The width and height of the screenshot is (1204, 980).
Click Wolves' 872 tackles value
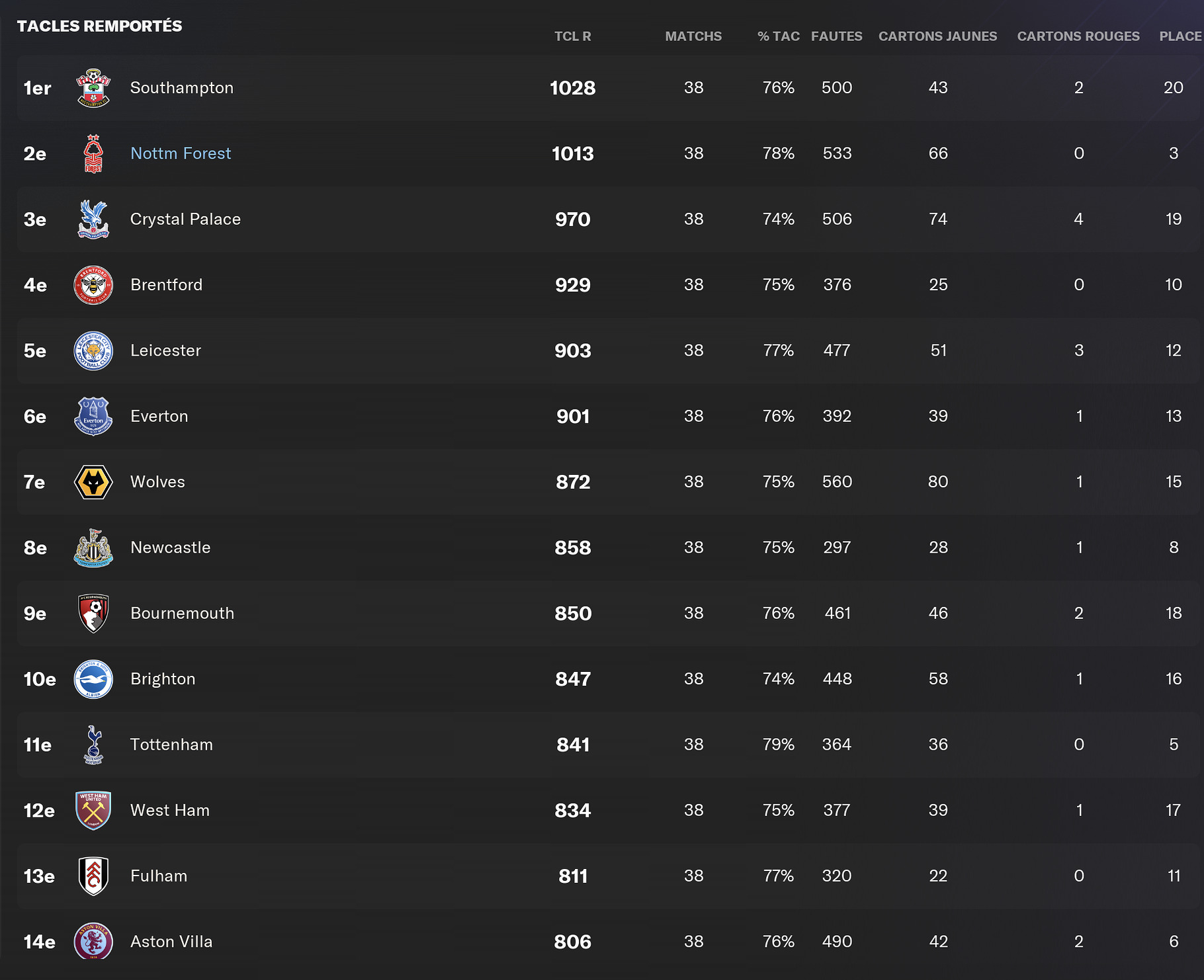point(573,482)
